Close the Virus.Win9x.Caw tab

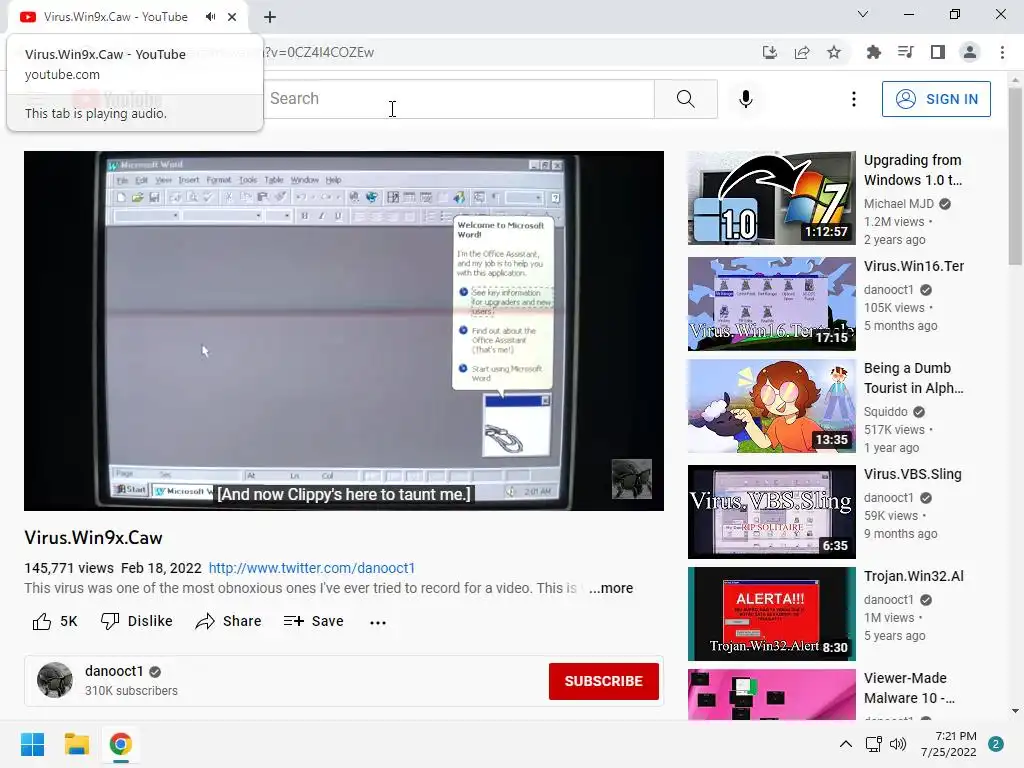click(x=232, y=17)
